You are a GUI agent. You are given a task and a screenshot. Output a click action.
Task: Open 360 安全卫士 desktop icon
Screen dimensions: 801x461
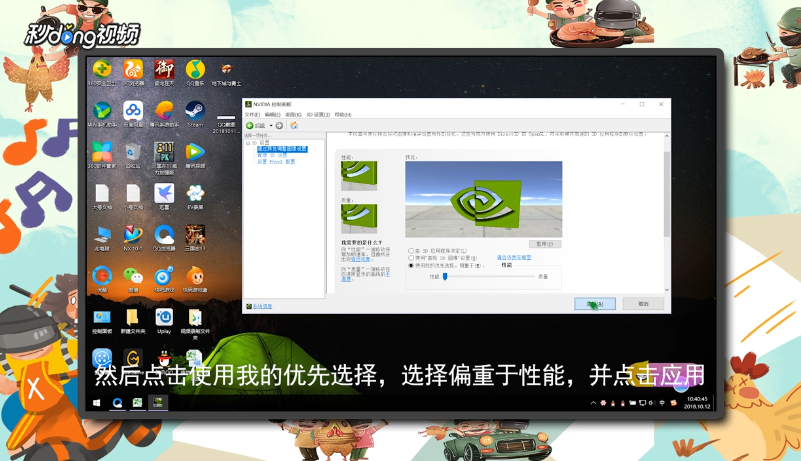tap(102, 72)
